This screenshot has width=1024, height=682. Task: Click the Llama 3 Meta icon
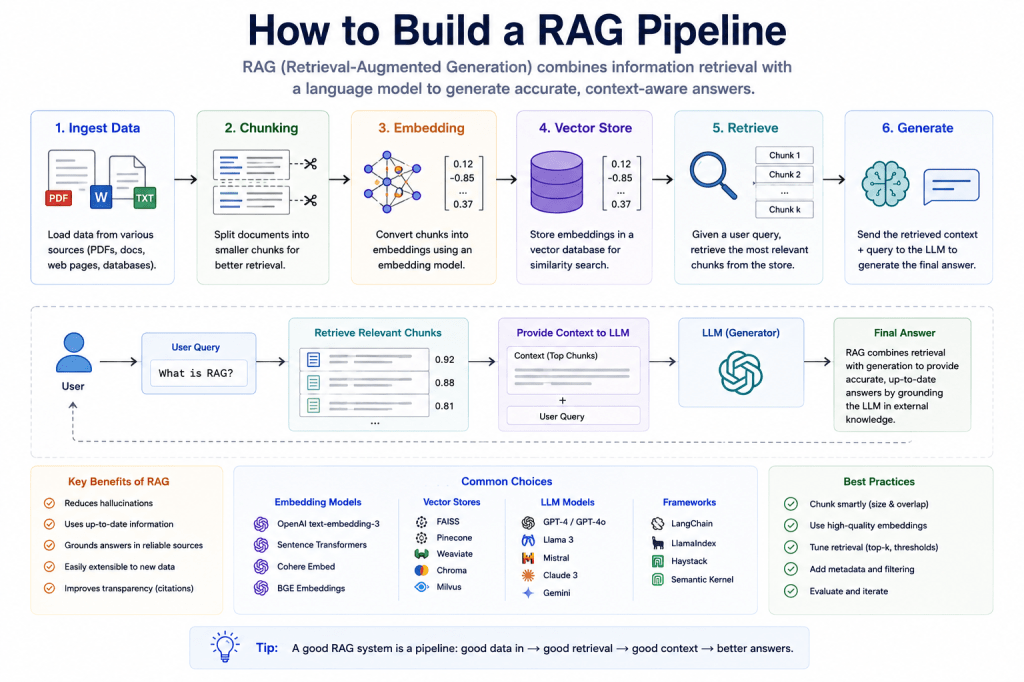click(528, 540)
